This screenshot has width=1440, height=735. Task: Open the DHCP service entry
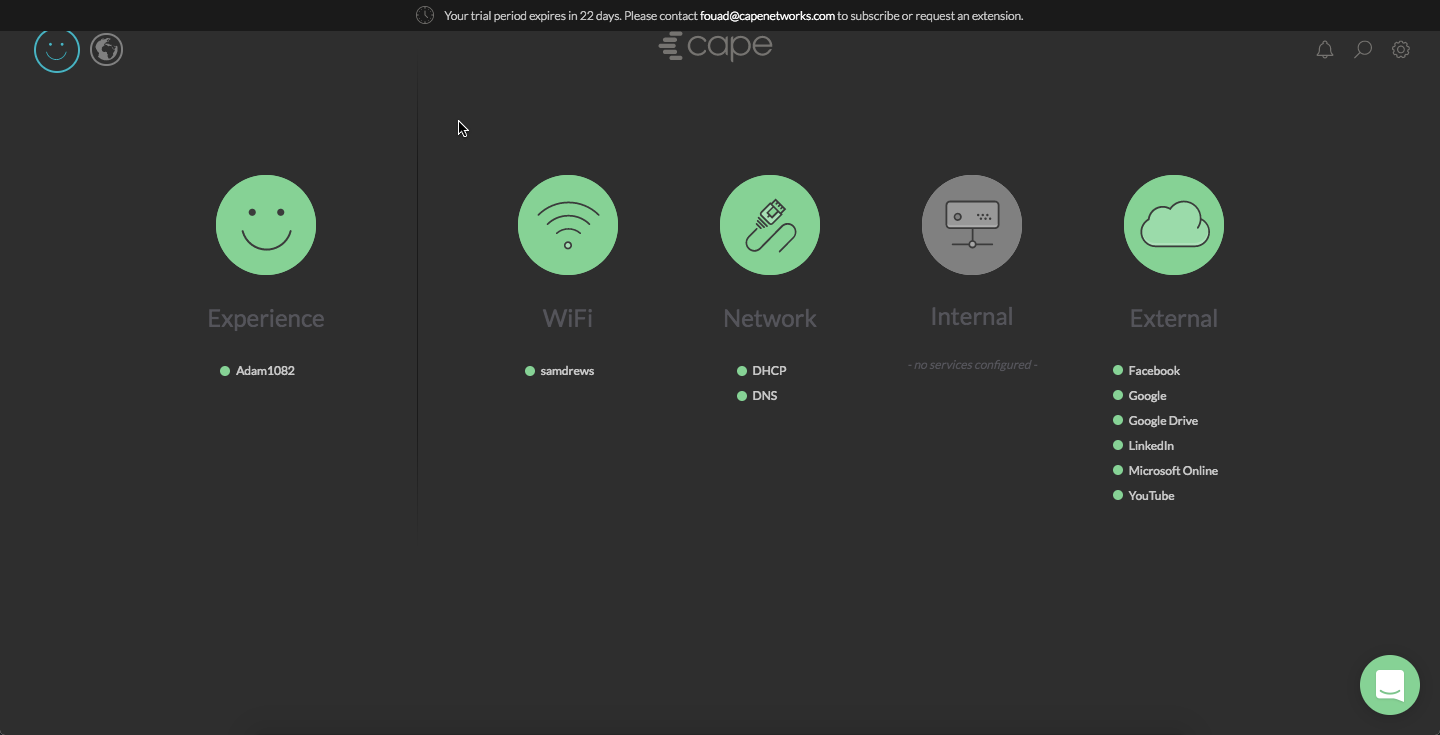[769, 371]
